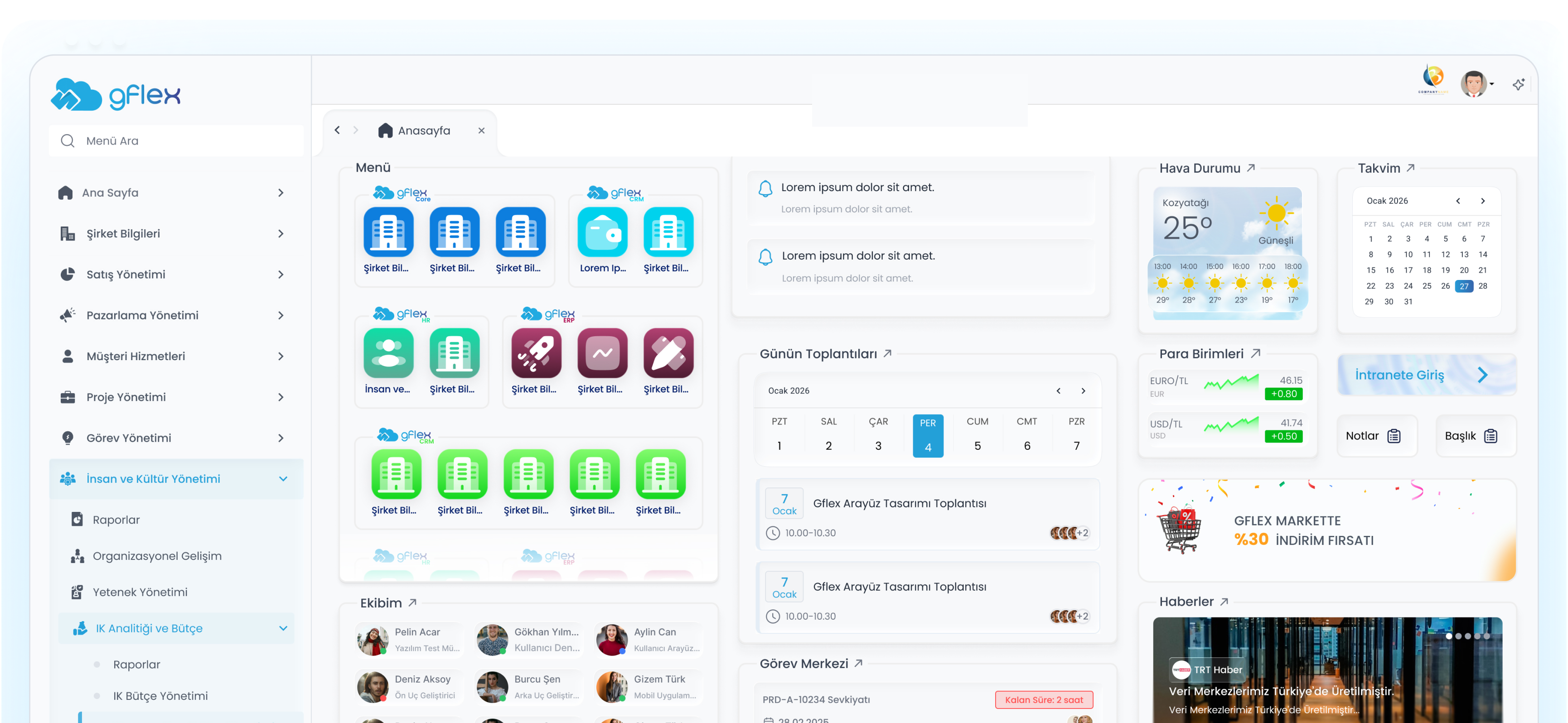Open the wallet Lorem Ip... CRM app icon
This screenshot has height=723, width=1568.
click(602, 232)
